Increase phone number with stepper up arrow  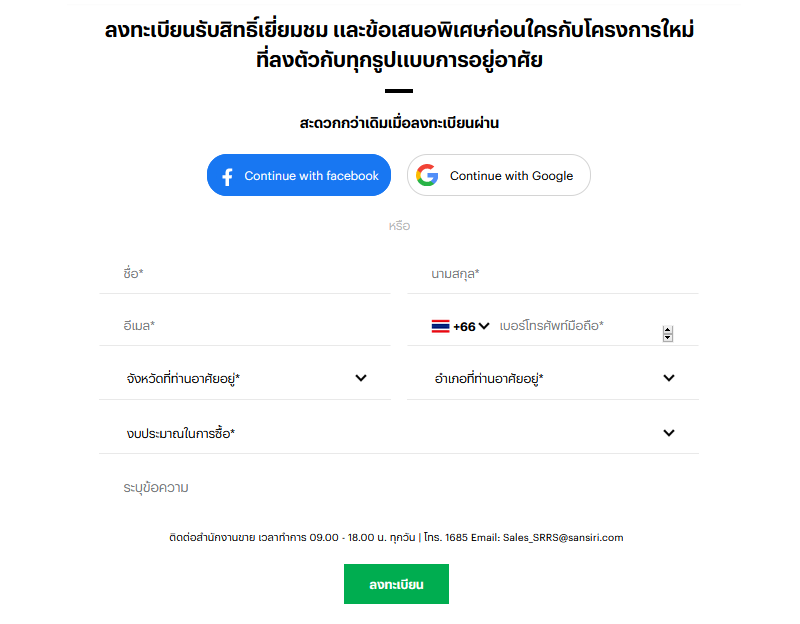click(x=667, y=330)
